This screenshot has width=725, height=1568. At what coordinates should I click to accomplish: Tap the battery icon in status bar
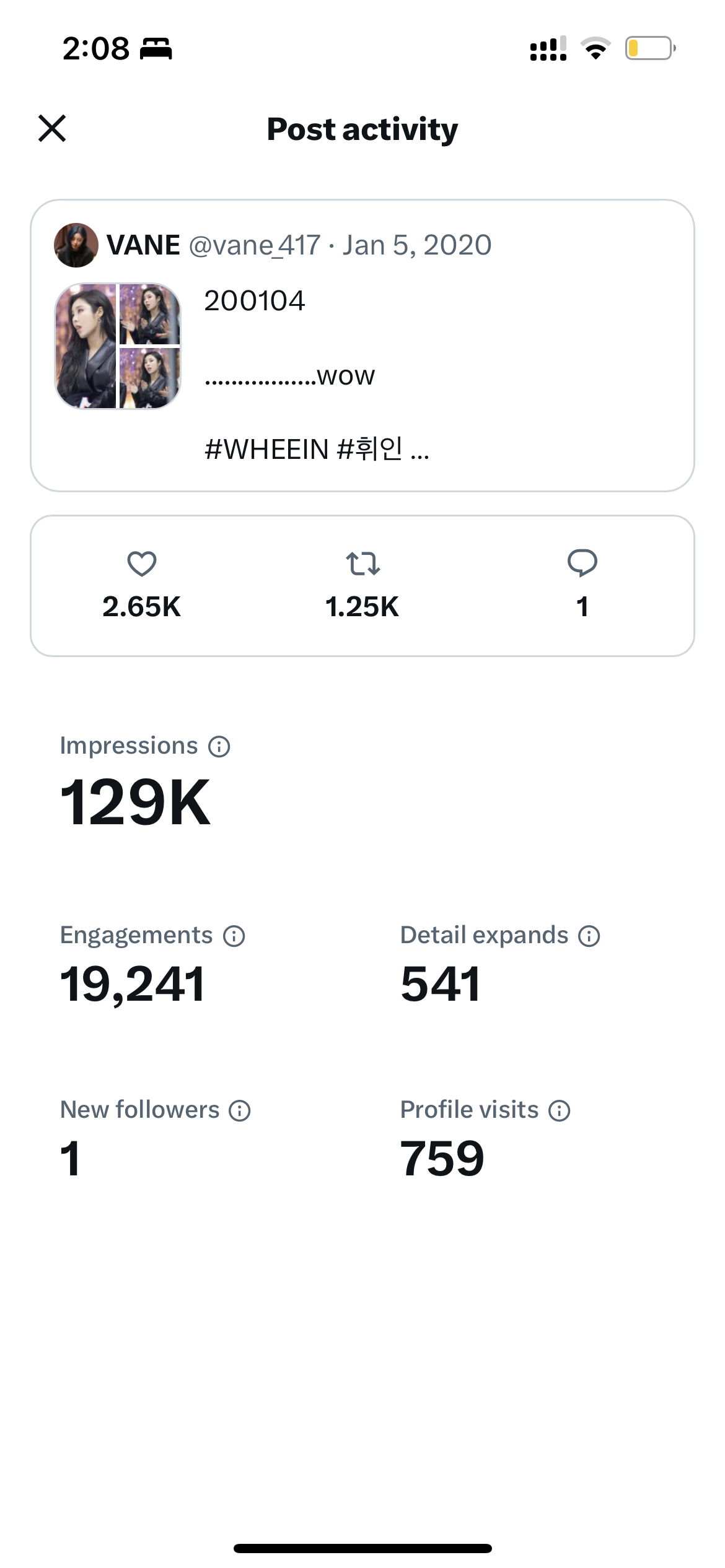650,48
